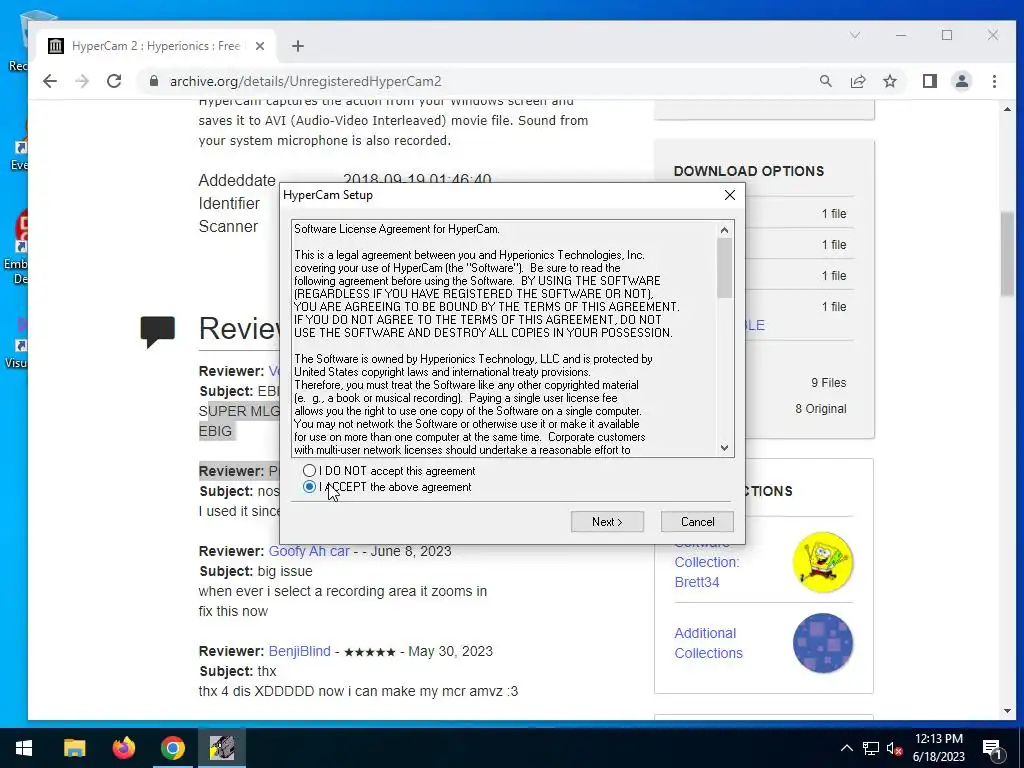Click the license agreement scrollbar thumb
This screenshot has width=1024, height=768.
pyautogui.click(x=724, y=268)
